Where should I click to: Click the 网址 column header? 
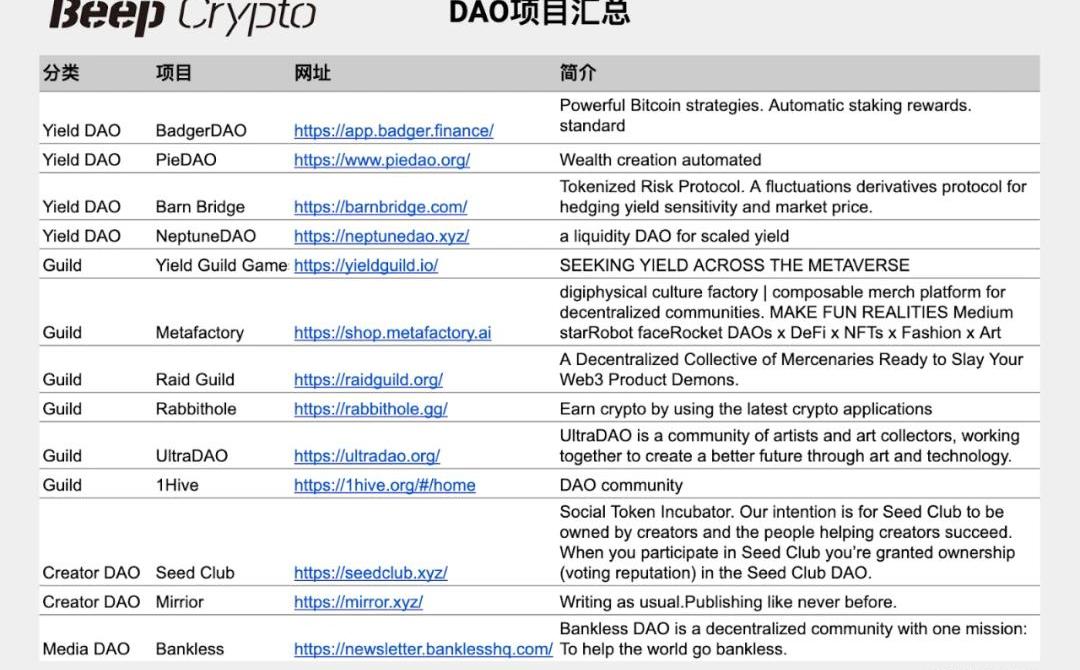tap(312, 73)
